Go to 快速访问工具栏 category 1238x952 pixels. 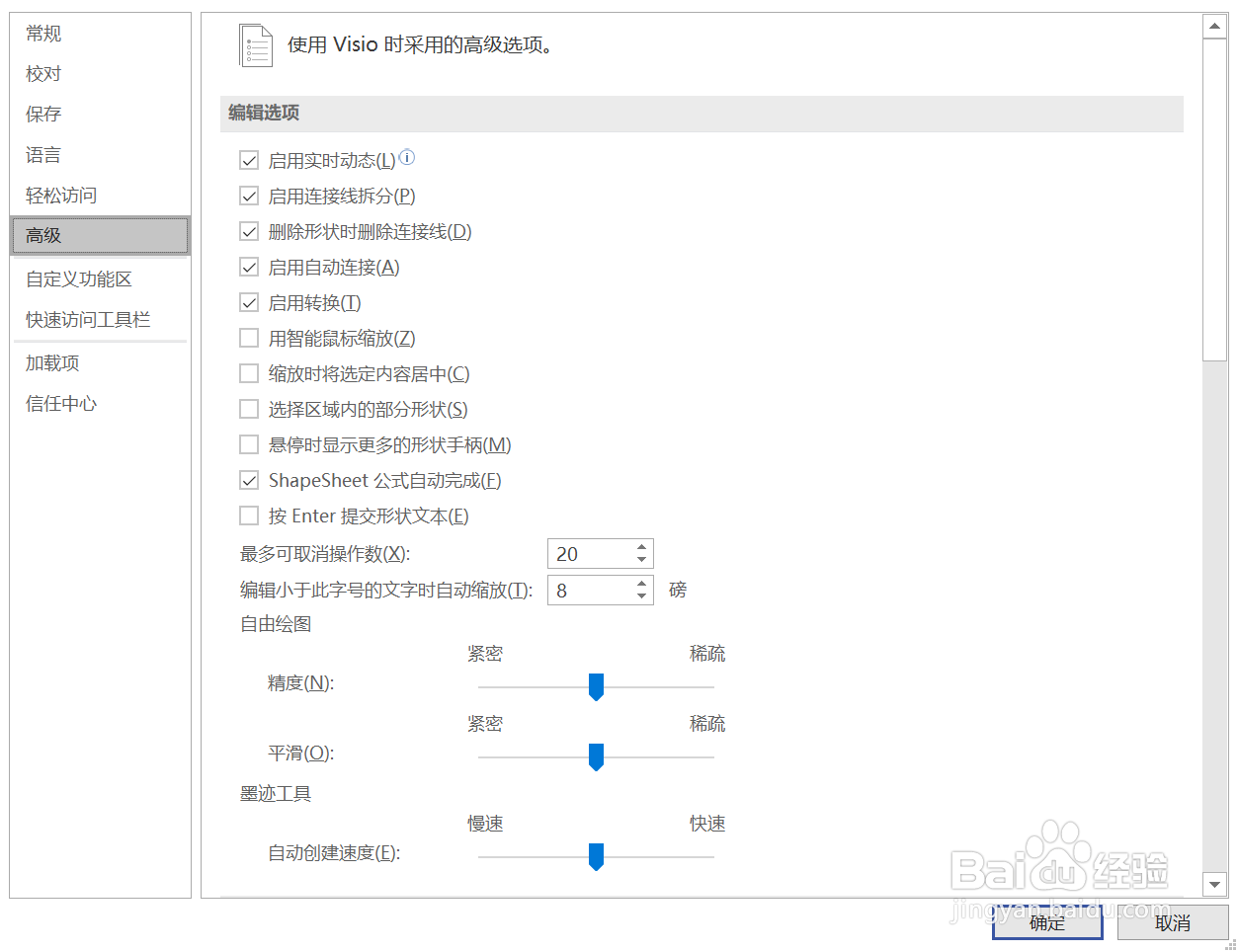pyautogui.click(x=100, y=320)
